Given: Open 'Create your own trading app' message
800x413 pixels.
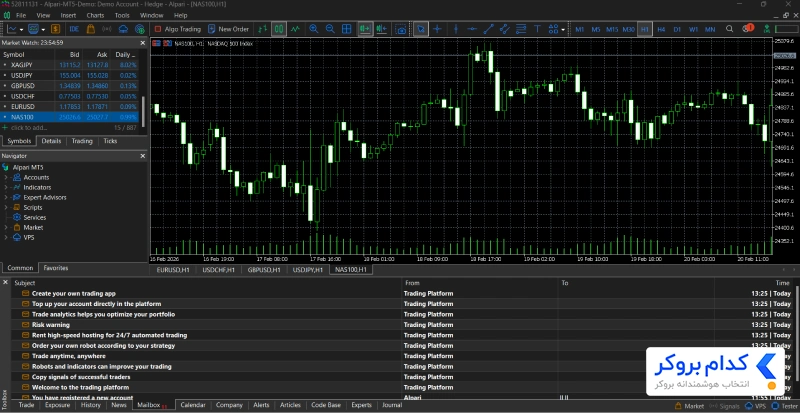Looking at the screenshot, I should [x=73, y=294].
